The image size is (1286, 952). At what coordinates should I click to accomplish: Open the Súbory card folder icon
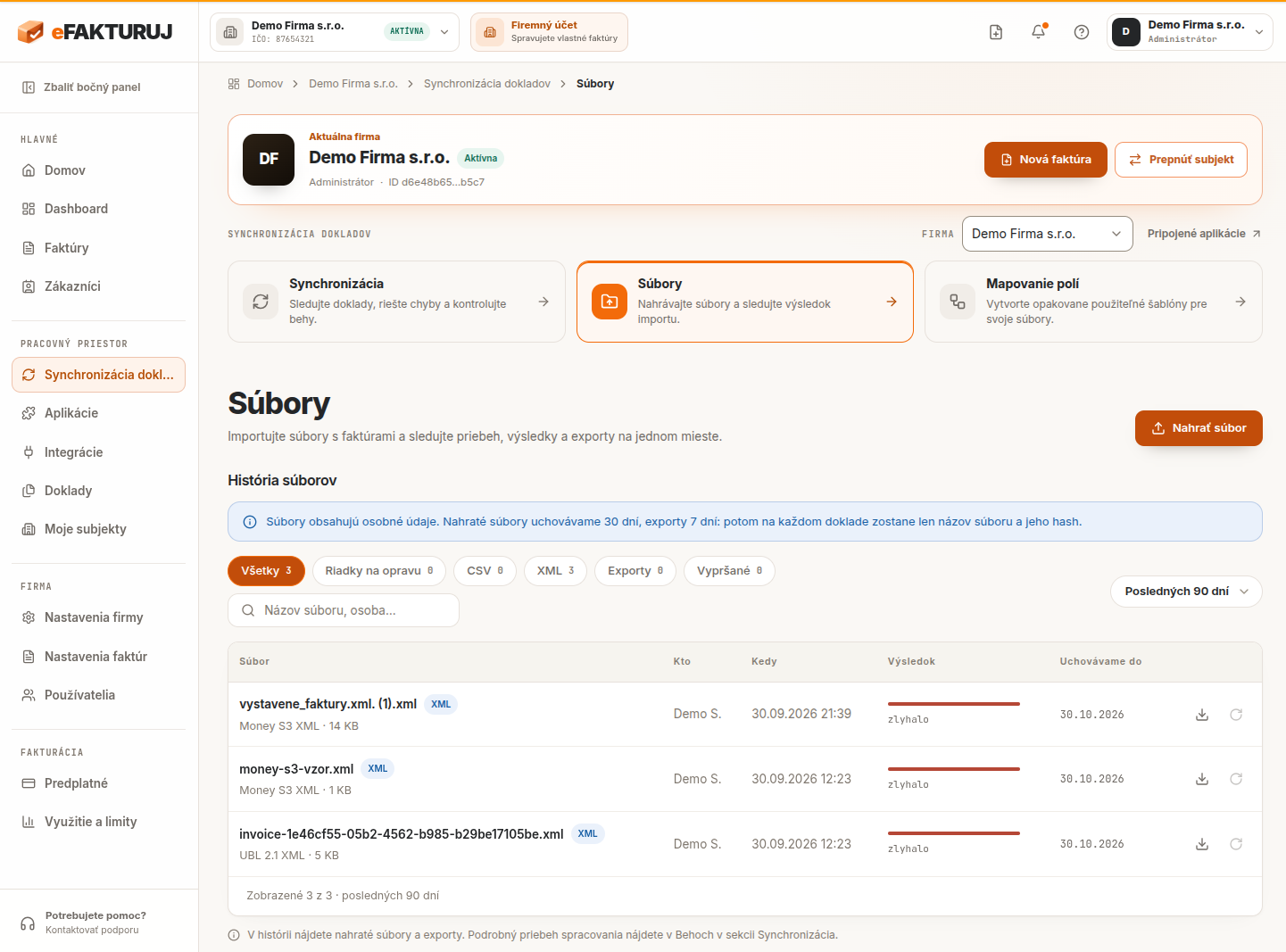tap(610, 302)
